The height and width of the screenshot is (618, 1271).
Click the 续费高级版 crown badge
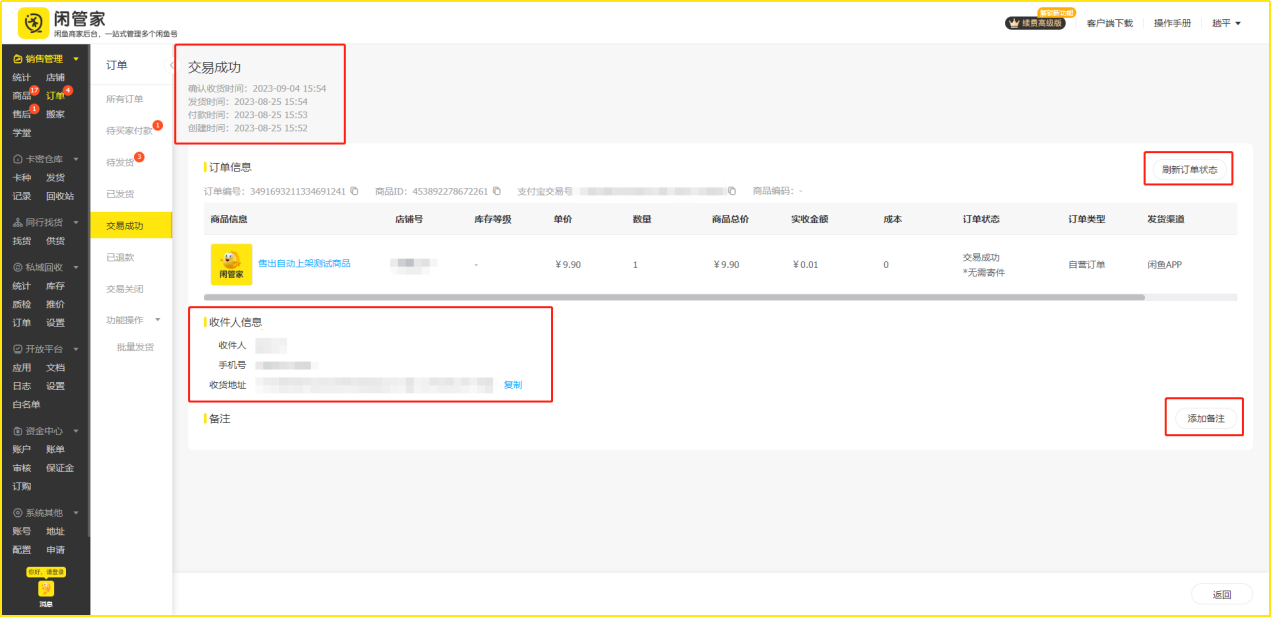[x=1040, y=23]
